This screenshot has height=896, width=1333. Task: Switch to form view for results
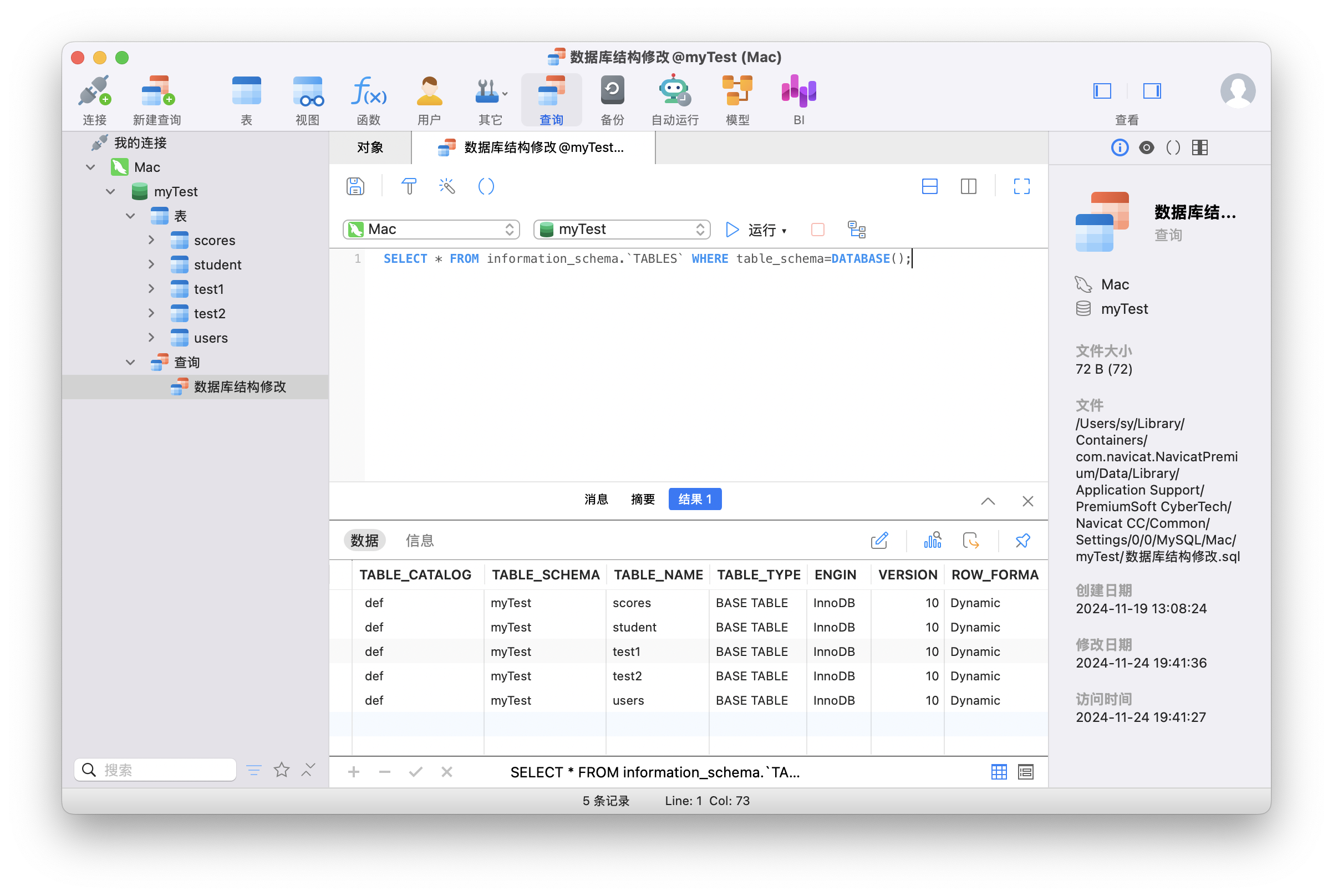pos(1026,772)
